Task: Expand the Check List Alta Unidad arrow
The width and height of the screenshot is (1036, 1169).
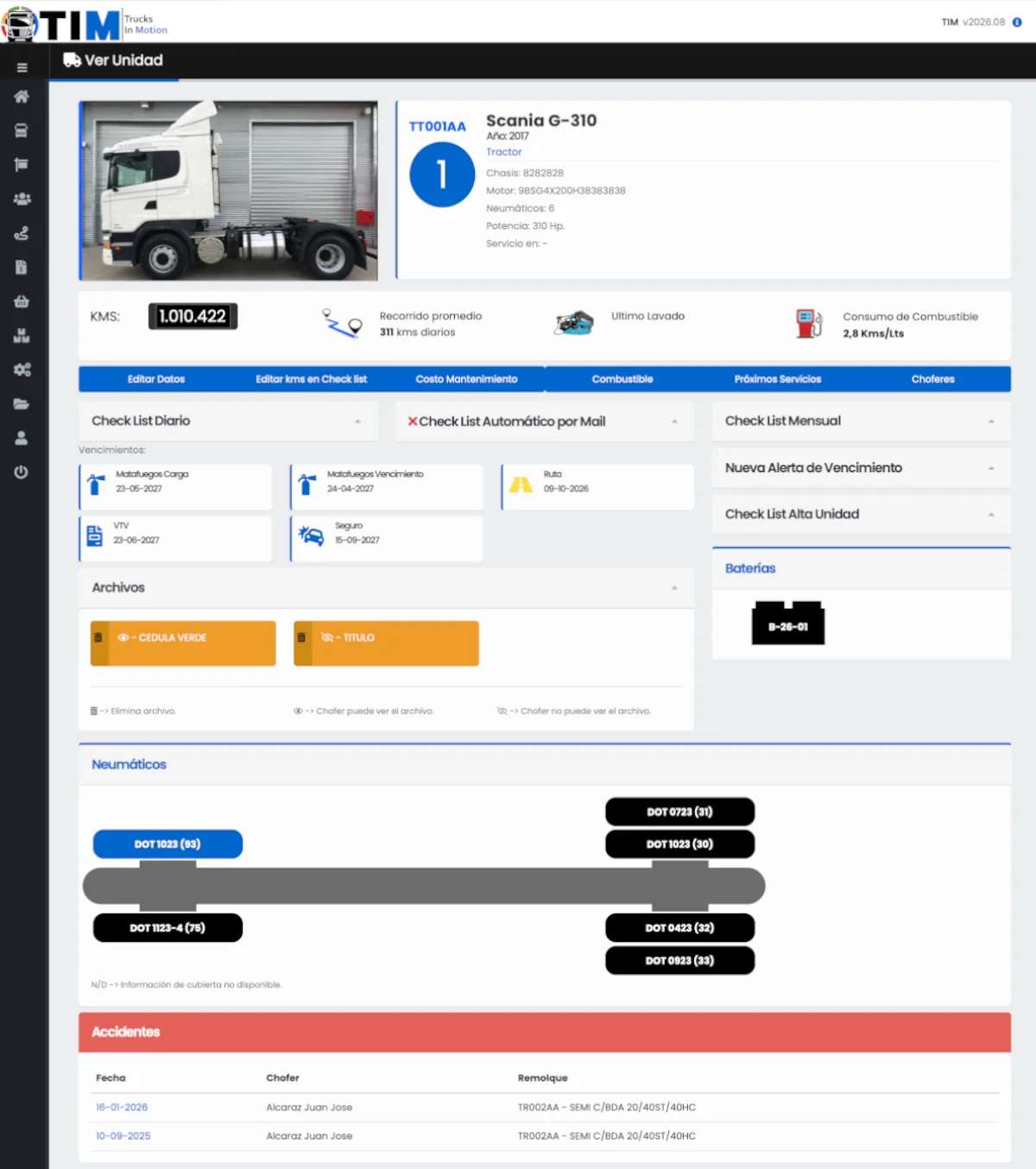Action: click(991, 515)
